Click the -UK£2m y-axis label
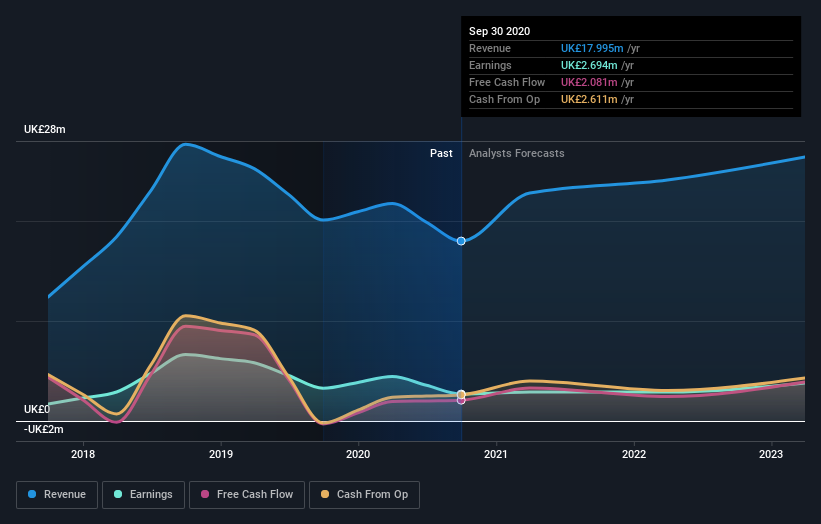 pyautogui.click(x=43, y=429)
